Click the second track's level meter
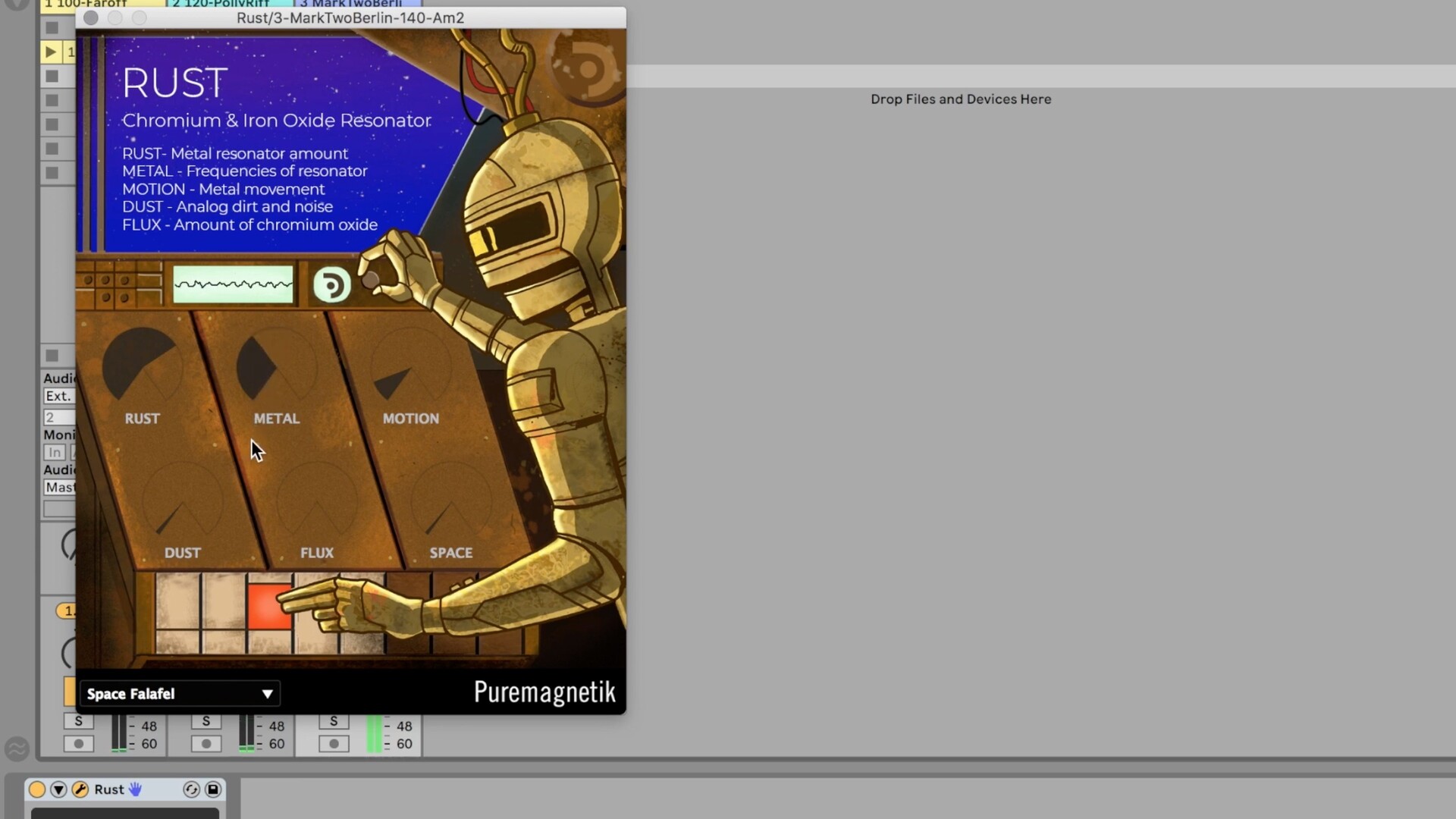Image resolution: width=1456 pixels, height=819 pixels. pos(246,733)
